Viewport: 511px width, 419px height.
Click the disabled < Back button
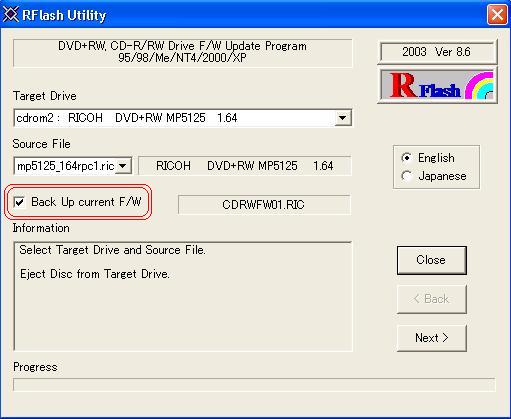tap(431, 299)
